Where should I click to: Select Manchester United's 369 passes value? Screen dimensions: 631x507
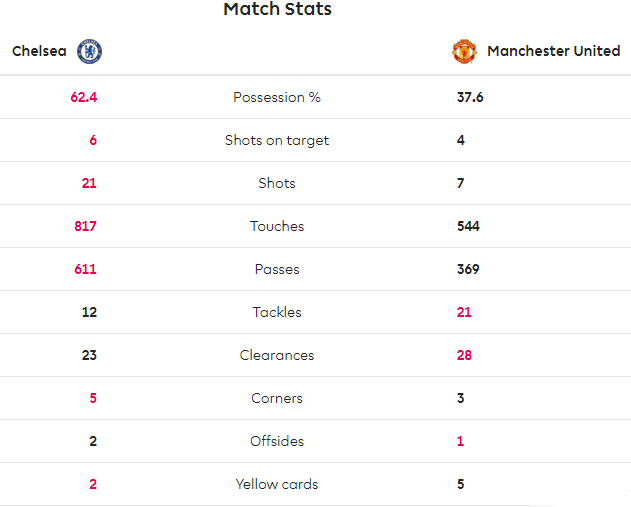[x=468, y=269]
